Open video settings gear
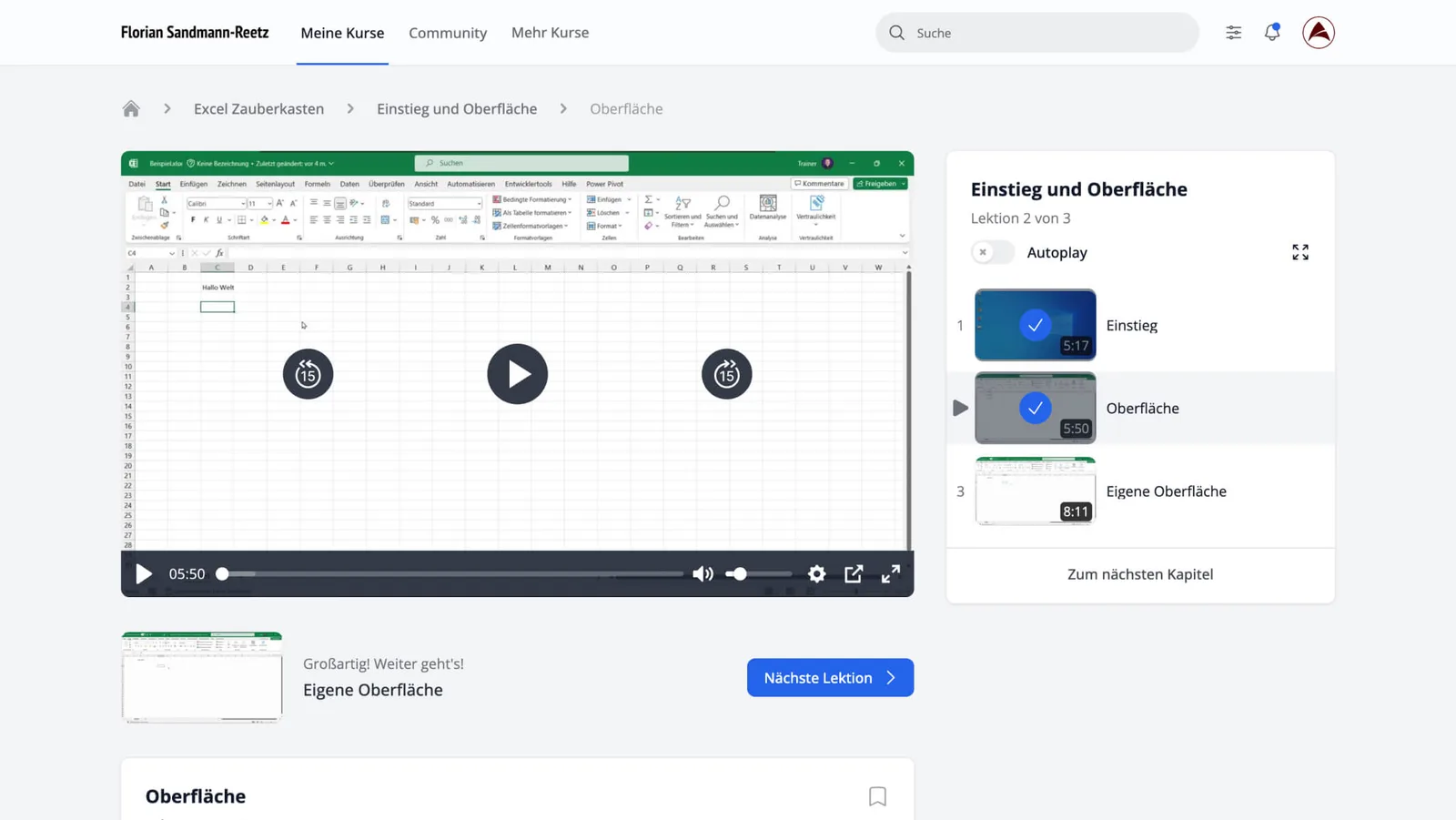The image size is (1456, 820). [817, 574]
